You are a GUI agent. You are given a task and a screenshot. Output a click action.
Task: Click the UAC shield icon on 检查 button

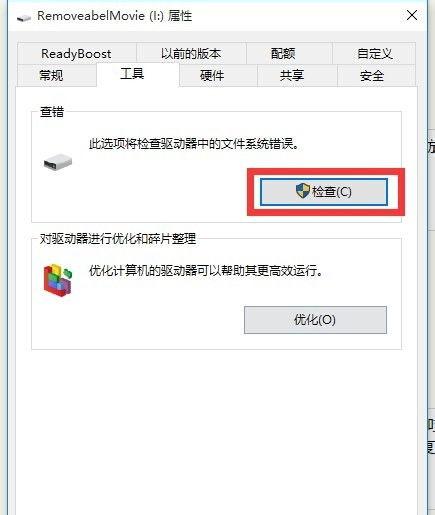pos(303,191)
